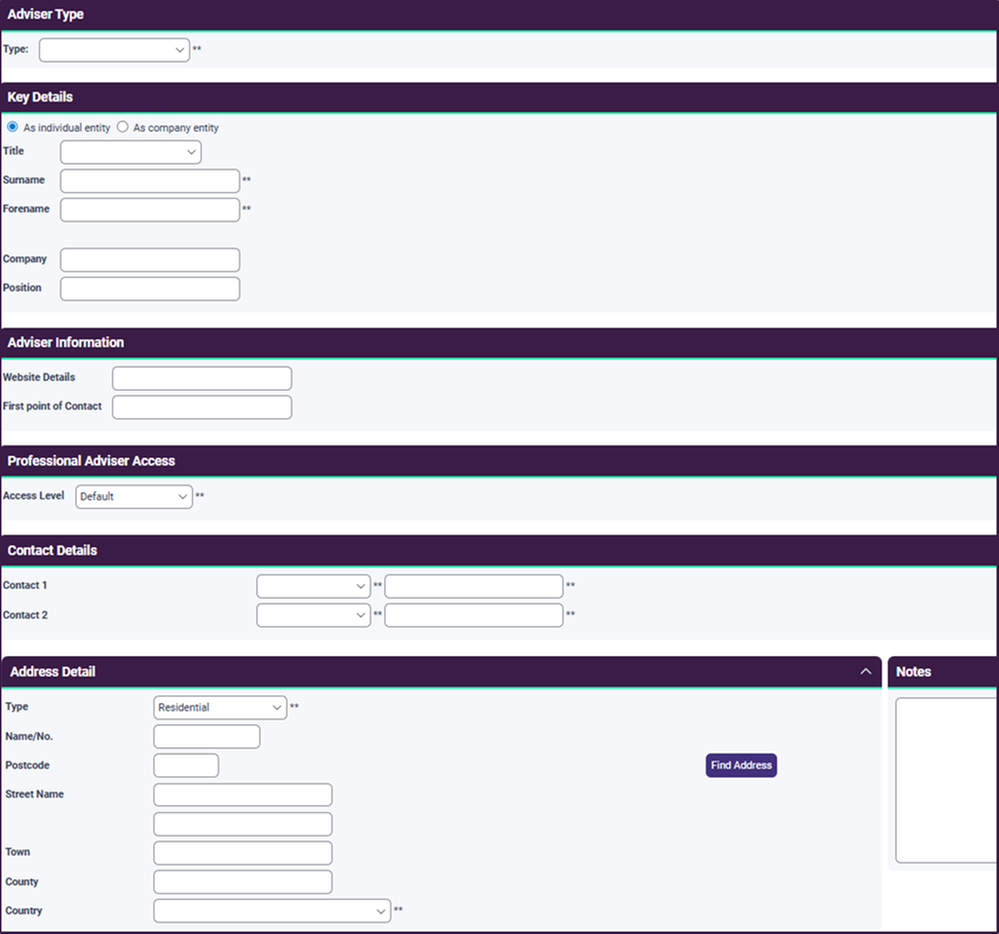Focus the Website Details field
The width and height of the screenshot is (999, 934).
tap(202, 378)
